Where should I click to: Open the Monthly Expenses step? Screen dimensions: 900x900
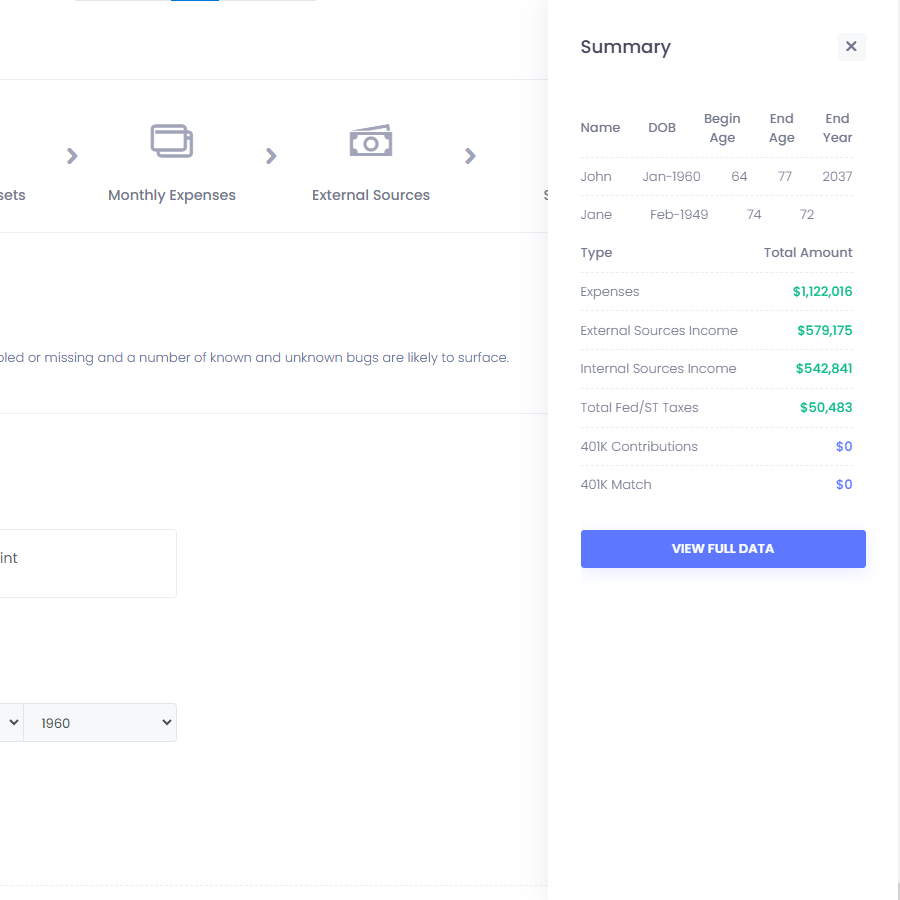click(172, 195)
